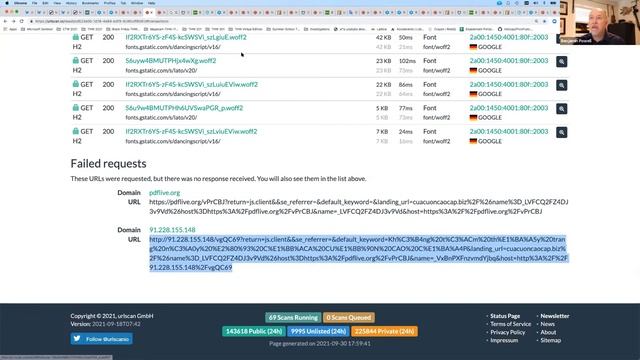The width and height of the screenshot is (640, 360).
Task: Click lock icon on If2RXTr6YS-zF4S-kcSWSVi_szLgiuE.woff2 row
Action: pos(76,37)
